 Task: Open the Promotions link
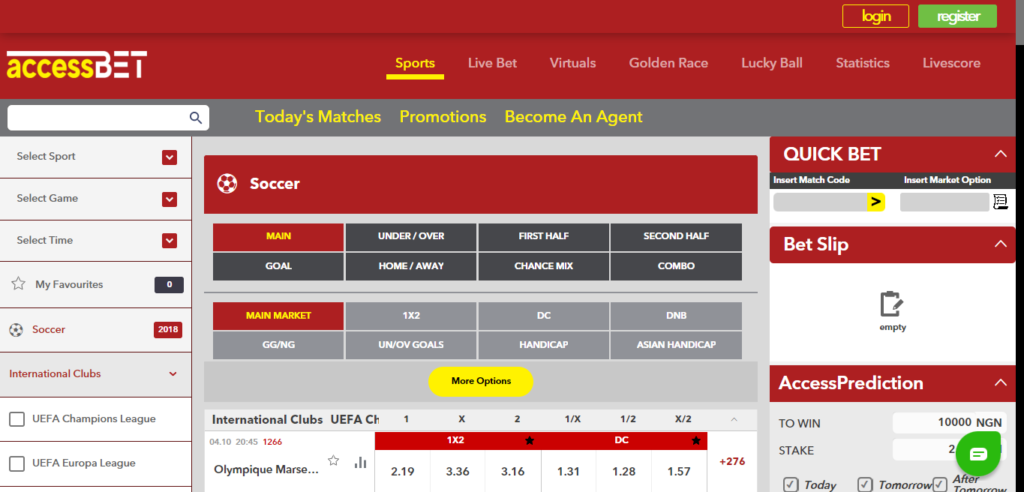[443, 117]
